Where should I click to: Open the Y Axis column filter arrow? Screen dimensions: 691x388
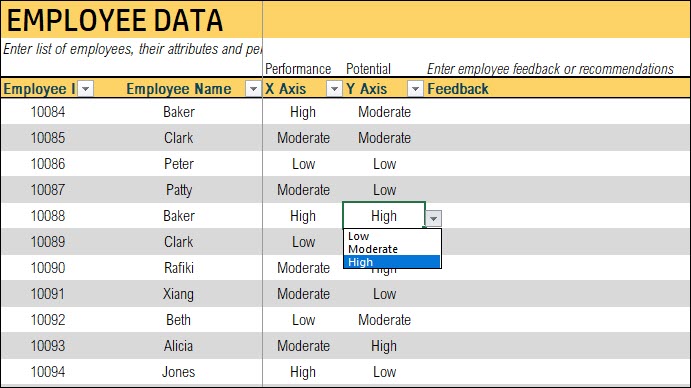[415, 89]
